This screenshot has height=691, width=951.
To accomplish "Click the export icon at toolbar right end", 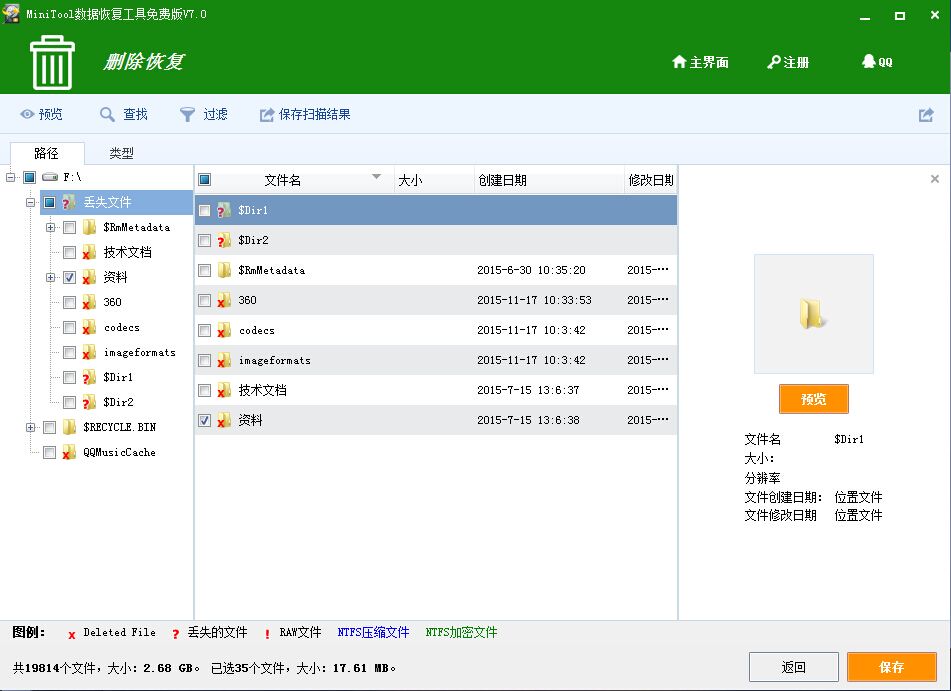I will tap(926, 115).
